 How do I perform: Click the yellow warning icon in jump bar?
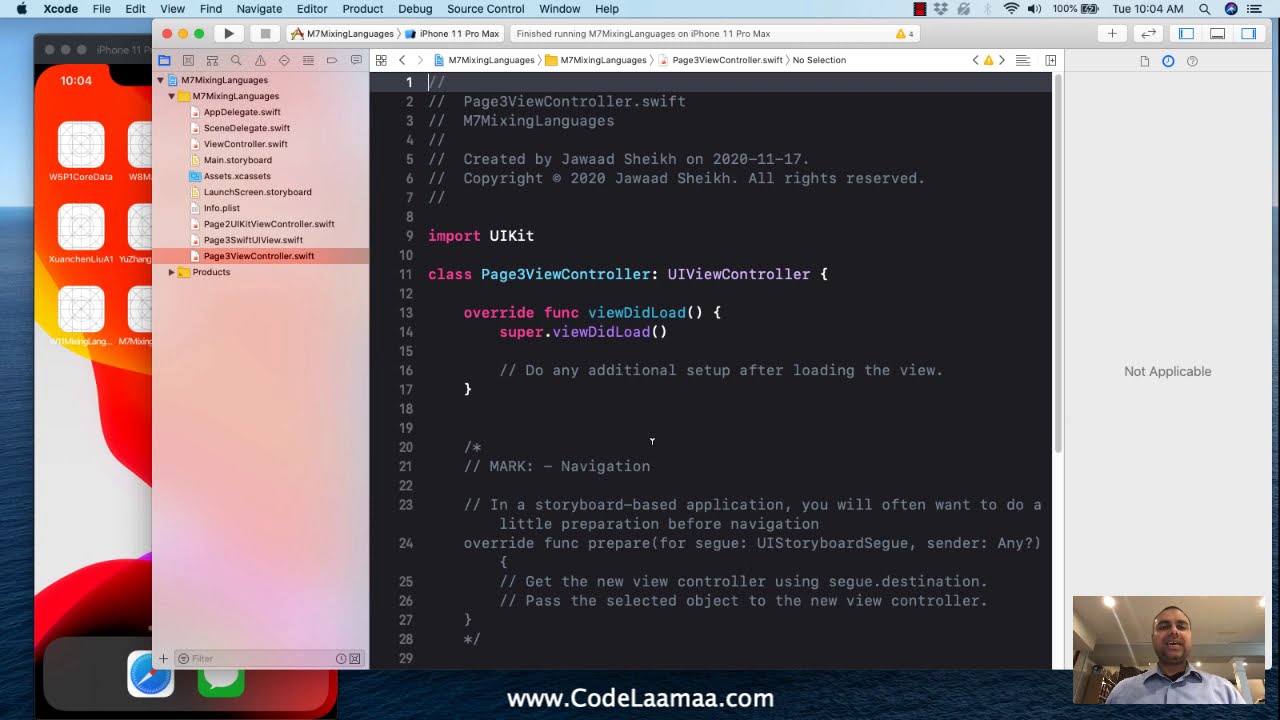989,60
